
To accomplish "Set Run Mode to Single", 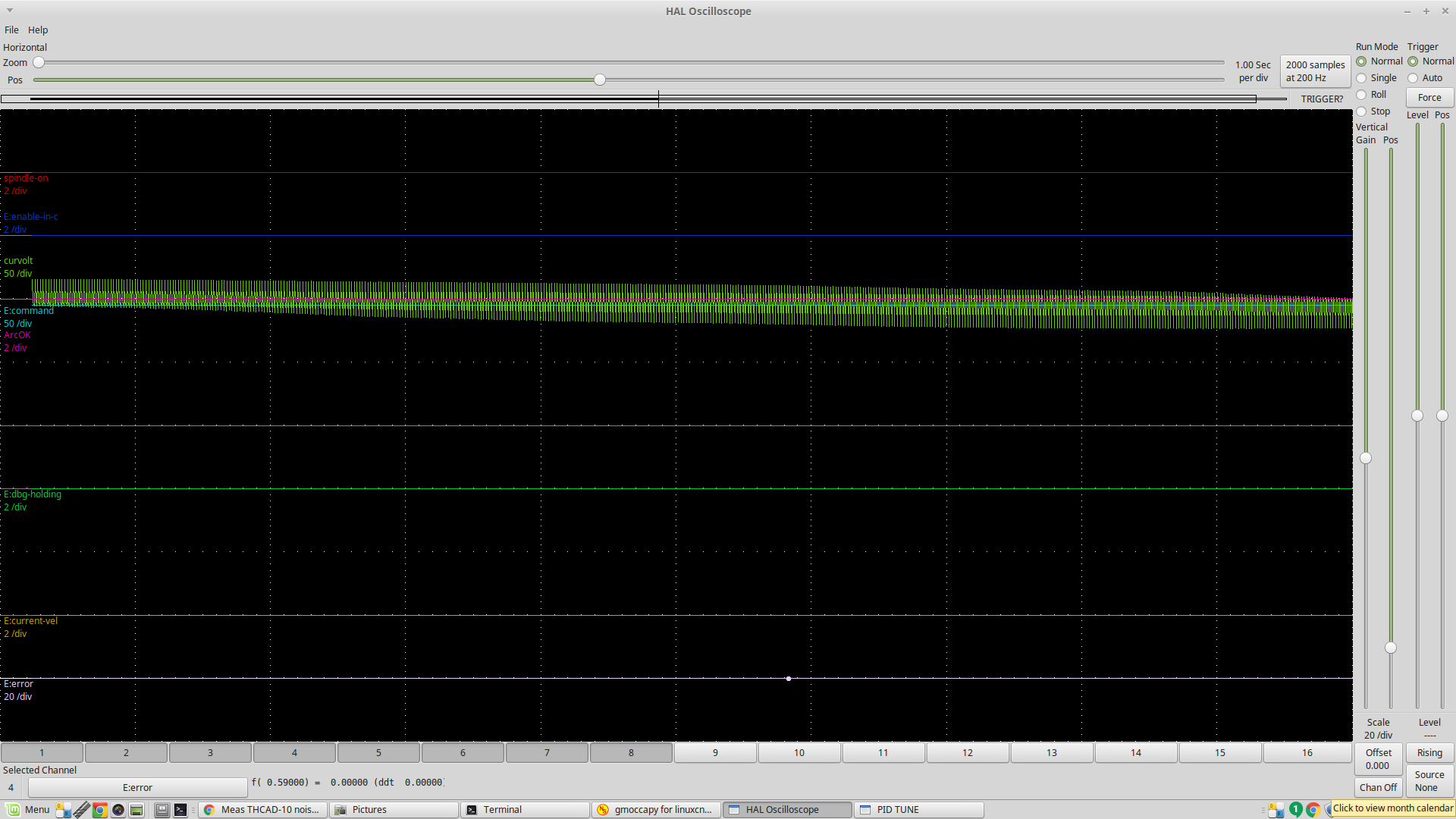I will pyautogui.click(x=1376, y=78).
